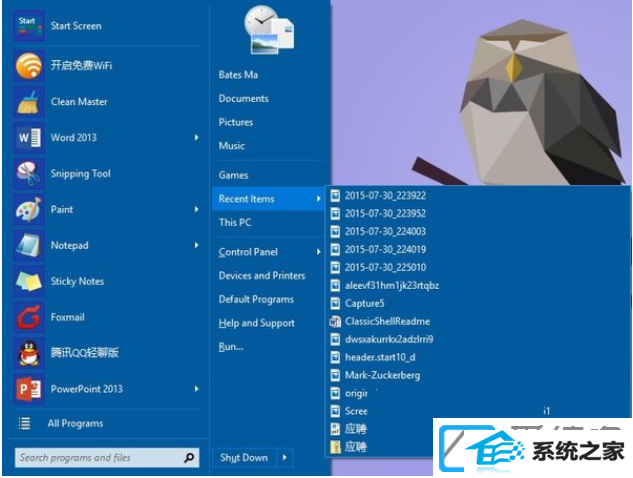
Task: Launch PowerPoint 2013 icon
Action: point(29,389)
